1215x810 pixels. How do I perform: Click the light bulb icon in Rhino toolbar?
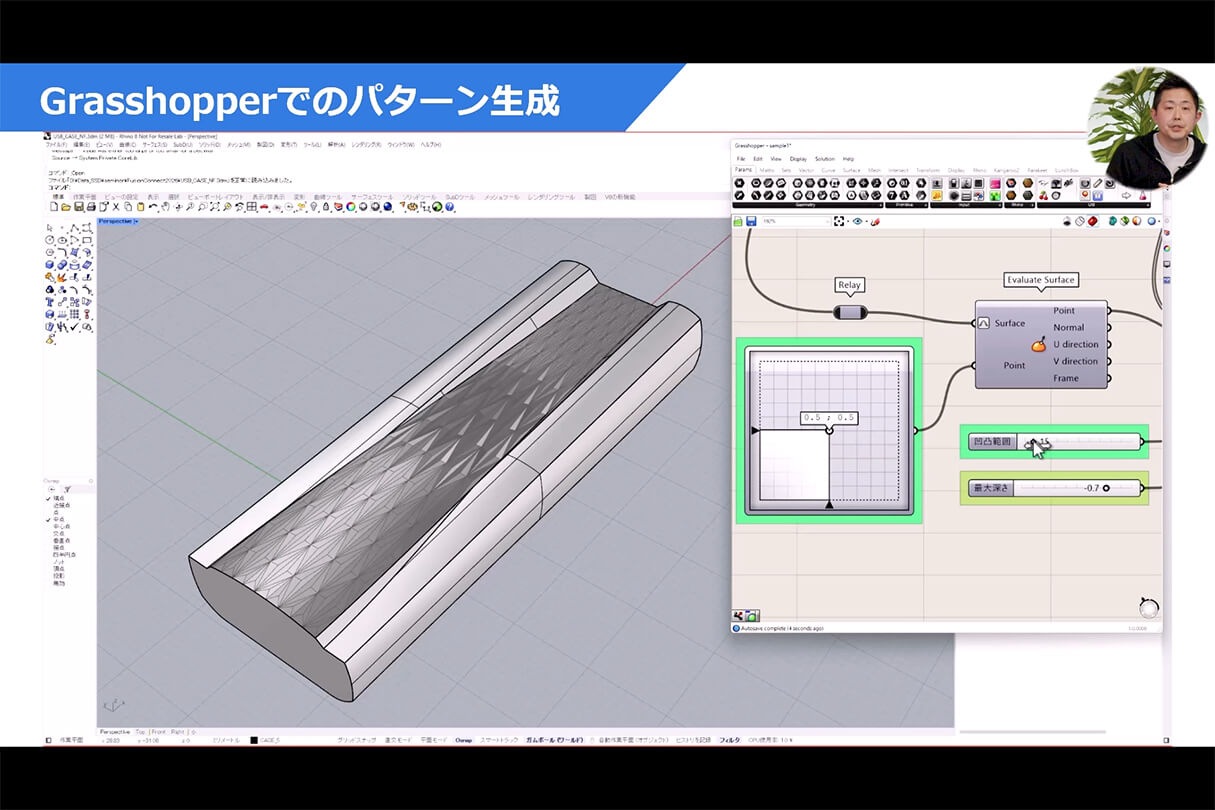click(x=314, y=206)
